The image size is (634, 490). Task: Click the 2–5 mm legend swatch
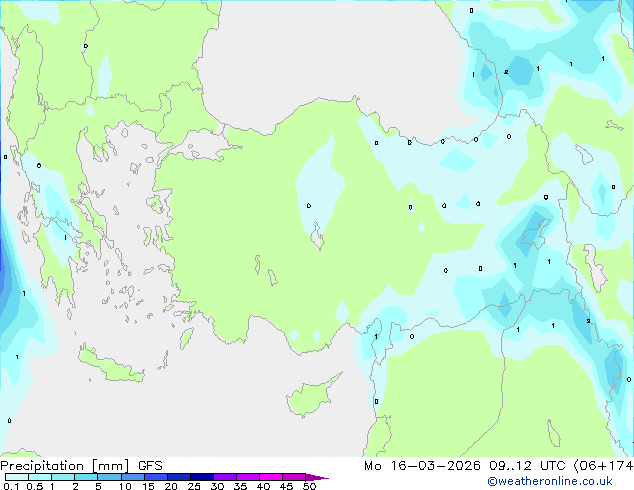pos(86,477)
